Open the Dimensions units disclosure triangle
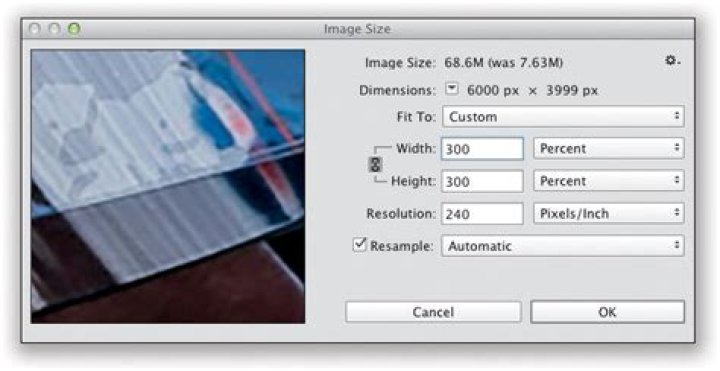The height and width of the screenshot is (371, 720). click(x=452, y=89)
